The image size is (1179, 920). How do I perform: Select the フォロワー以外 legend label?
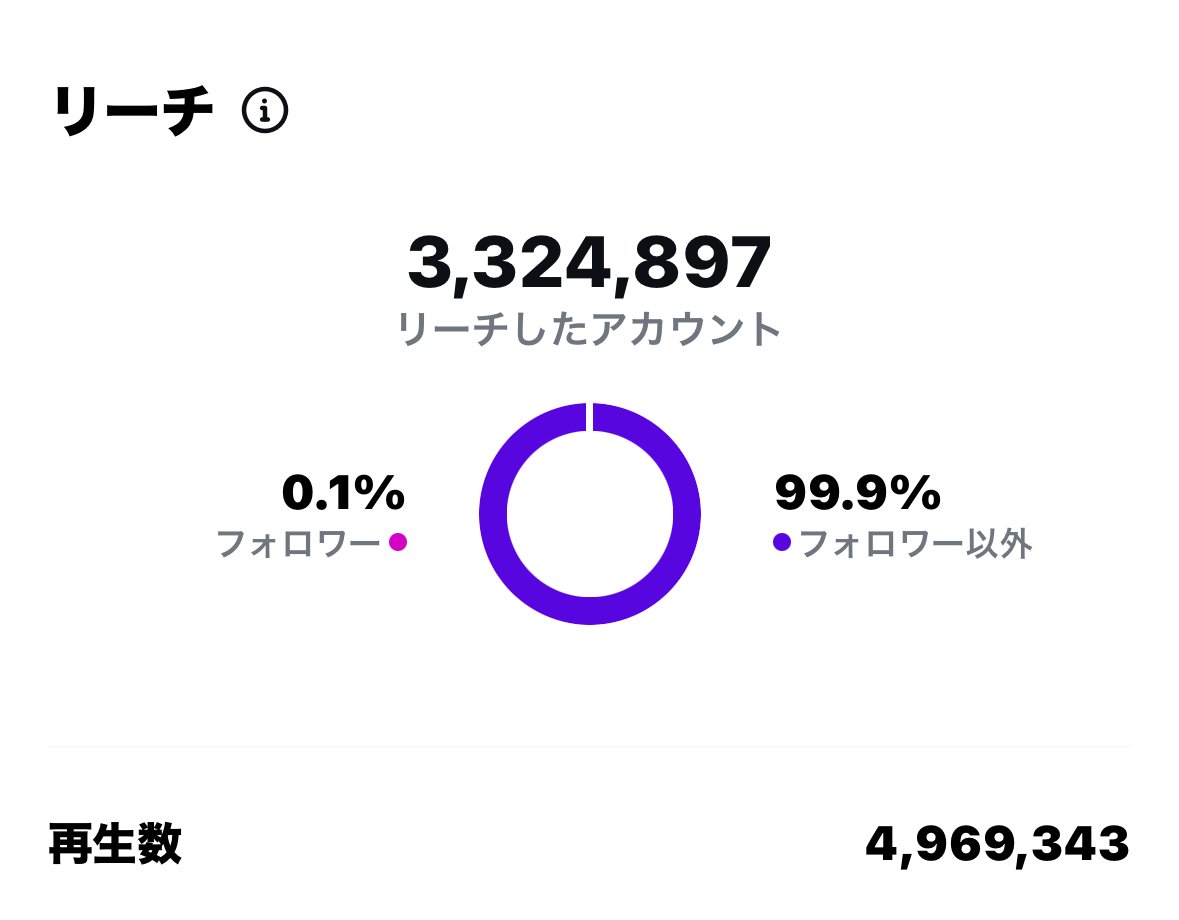pyautogui.click(x=916, y=544)
